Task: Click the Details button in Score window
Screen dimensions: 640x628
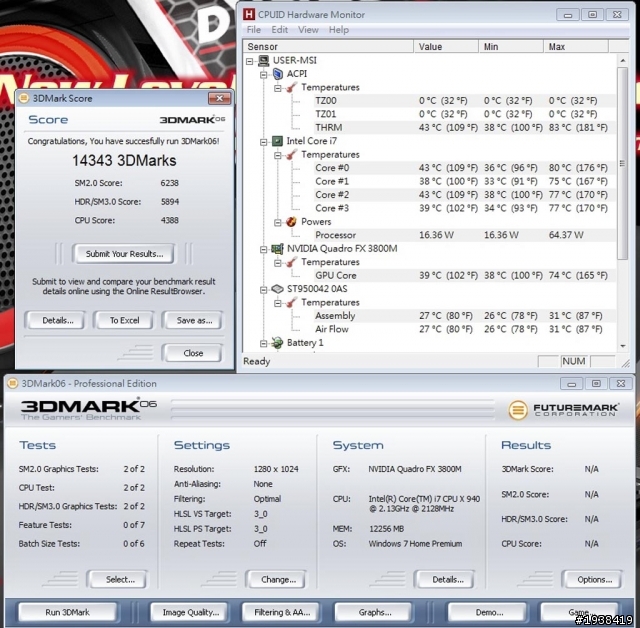Action: point(58,320)
